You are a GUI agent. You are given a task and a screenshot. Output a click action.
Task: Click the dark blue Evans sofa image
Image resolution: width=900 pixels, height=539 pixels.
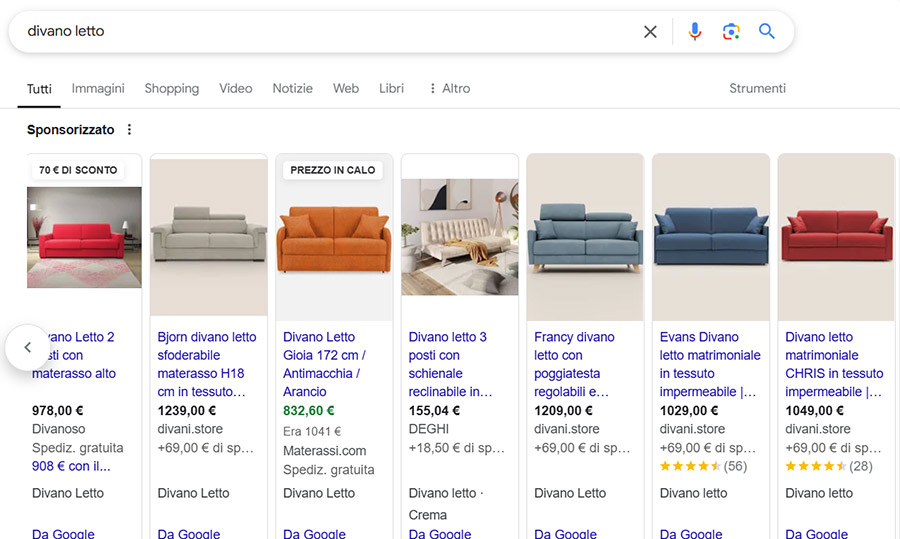710,238
